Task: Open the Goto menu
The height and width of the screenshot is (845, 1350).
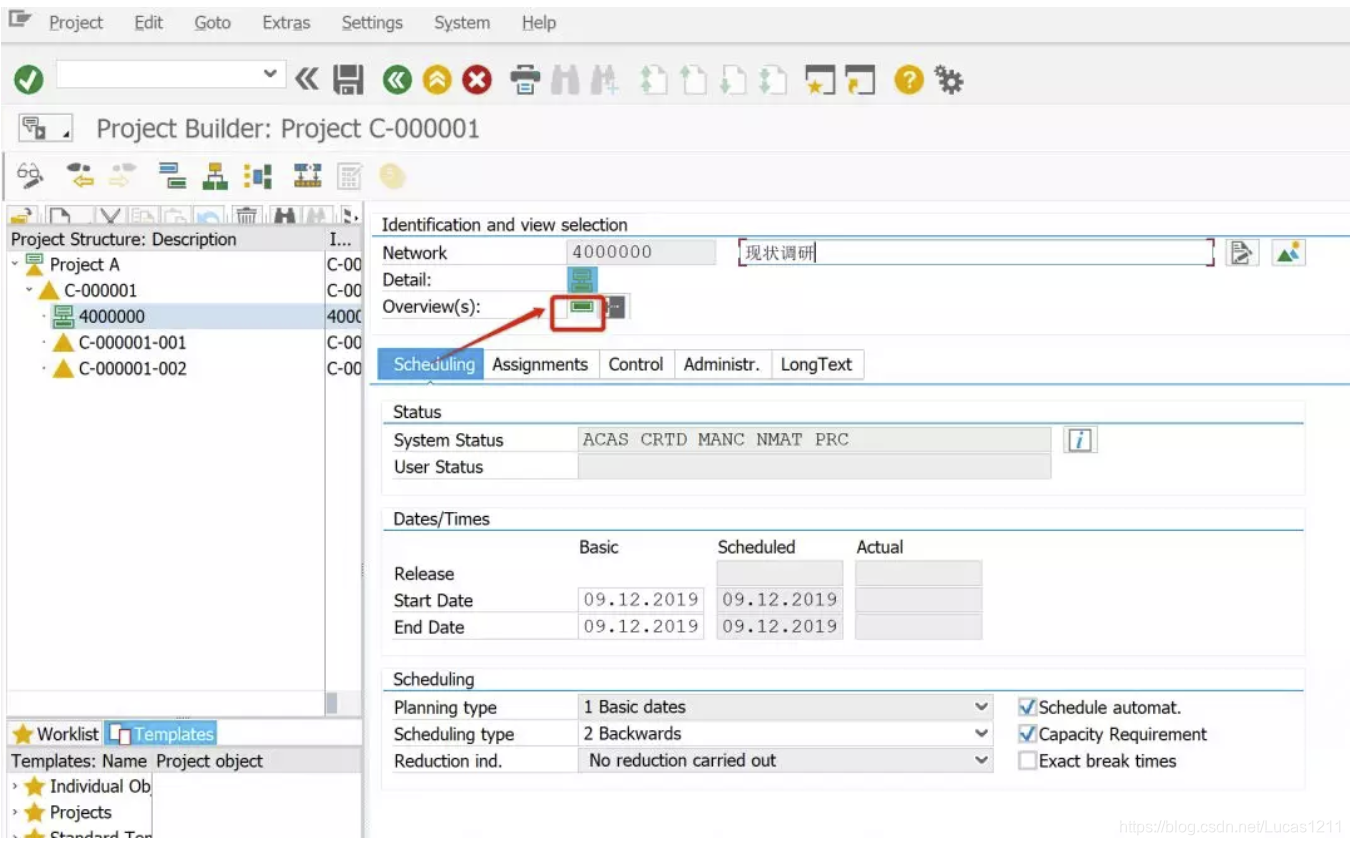Action: [212, 22]
